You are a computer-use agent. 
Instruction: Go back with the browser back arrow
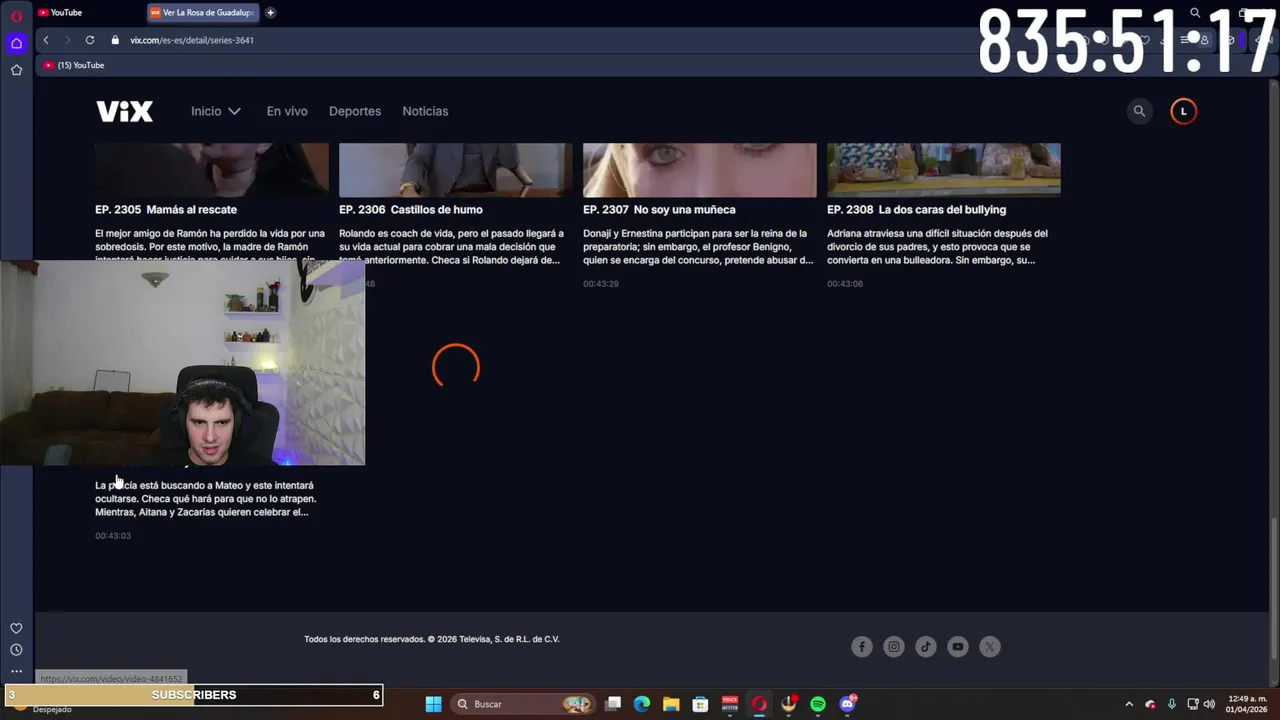point(46,40)
